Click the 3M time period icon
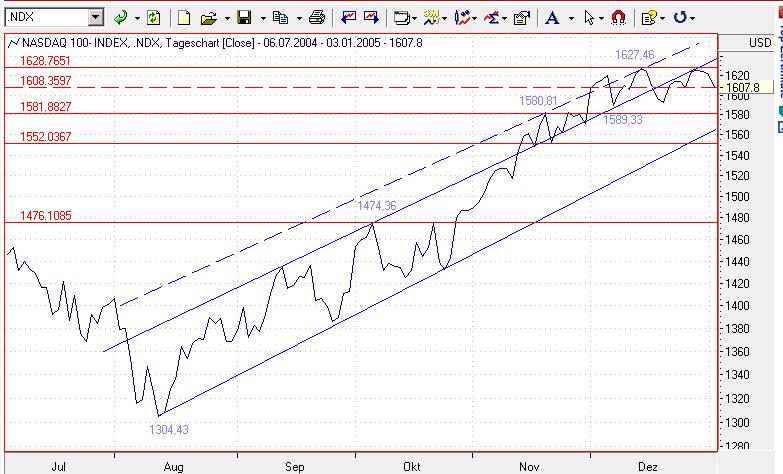Viewport: 783px width, 474px height. pyautogui.click(x=431, y=18)
